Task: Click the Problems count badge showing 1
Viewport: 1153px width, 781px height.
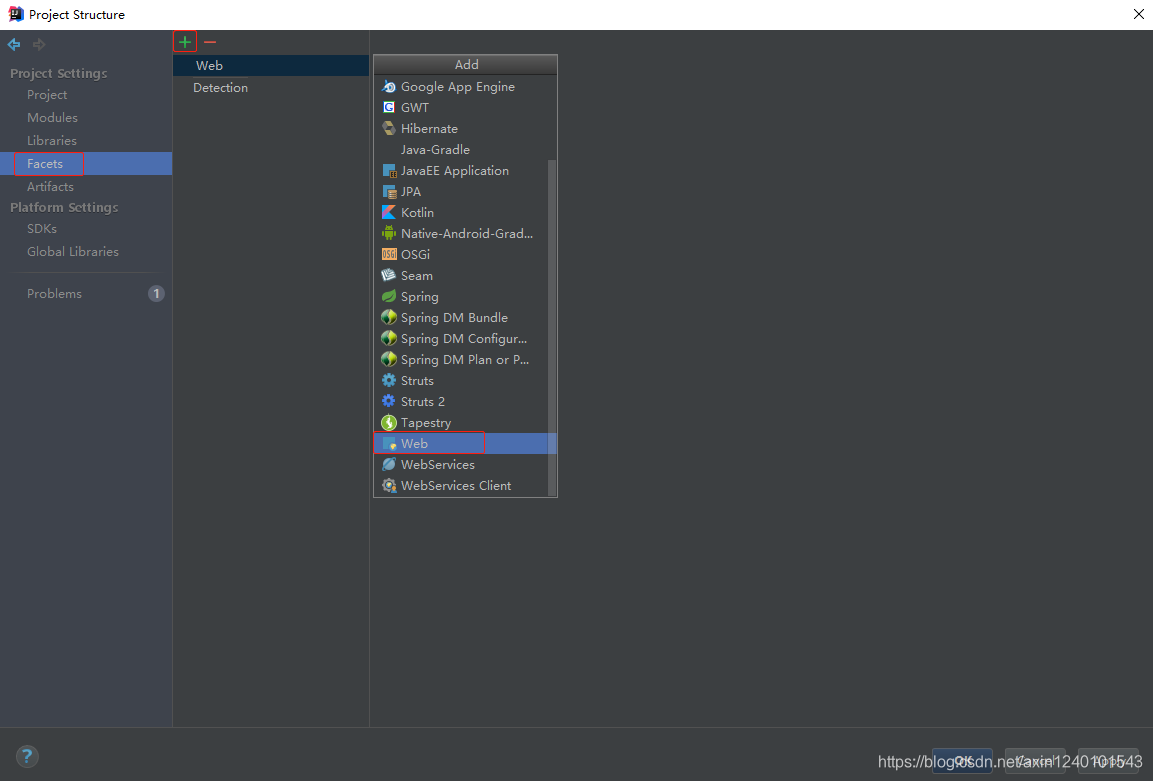Action: [156, 293]
